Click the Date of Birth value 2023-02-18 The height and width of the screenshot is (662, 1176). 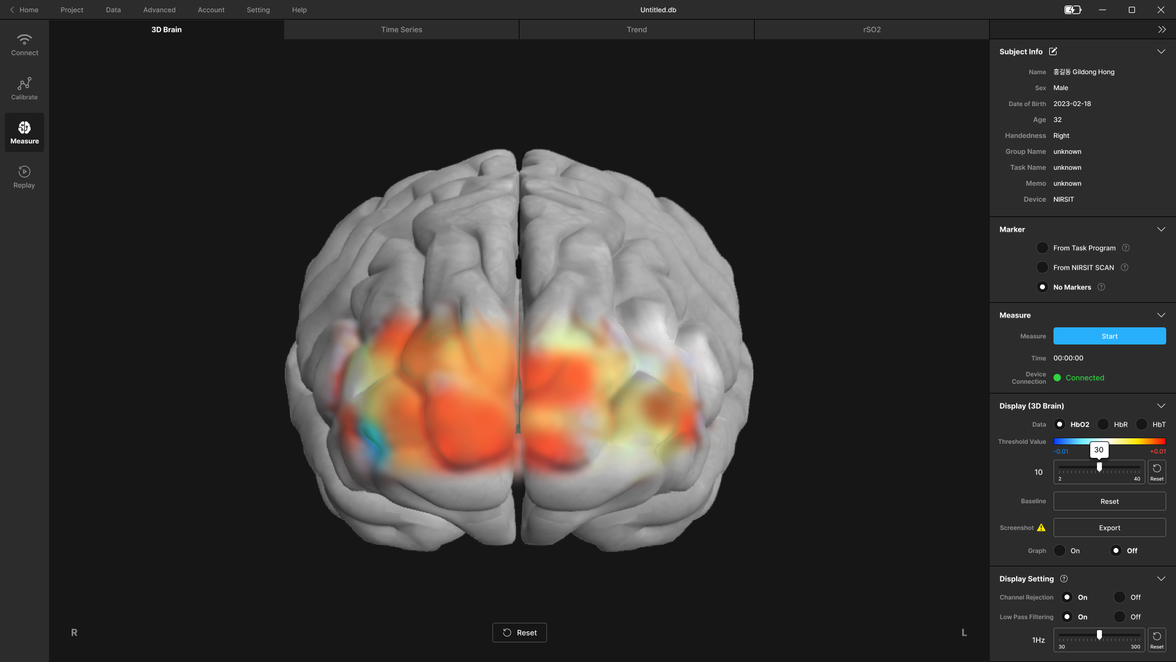pyautogui.click(x=1072, y=103)
